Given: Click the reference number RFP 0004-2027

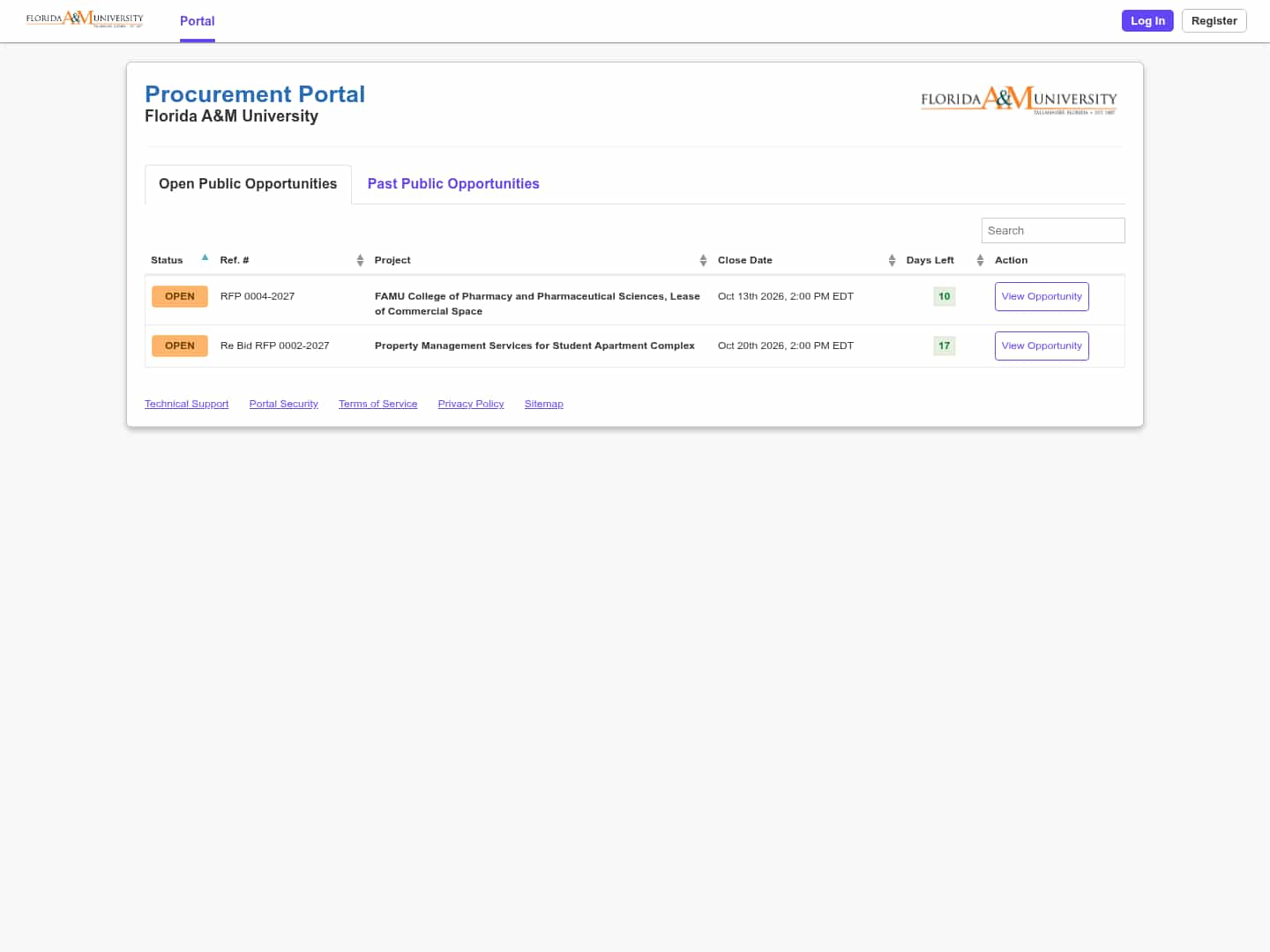Looking at the screenshot, I should [258, 297].
